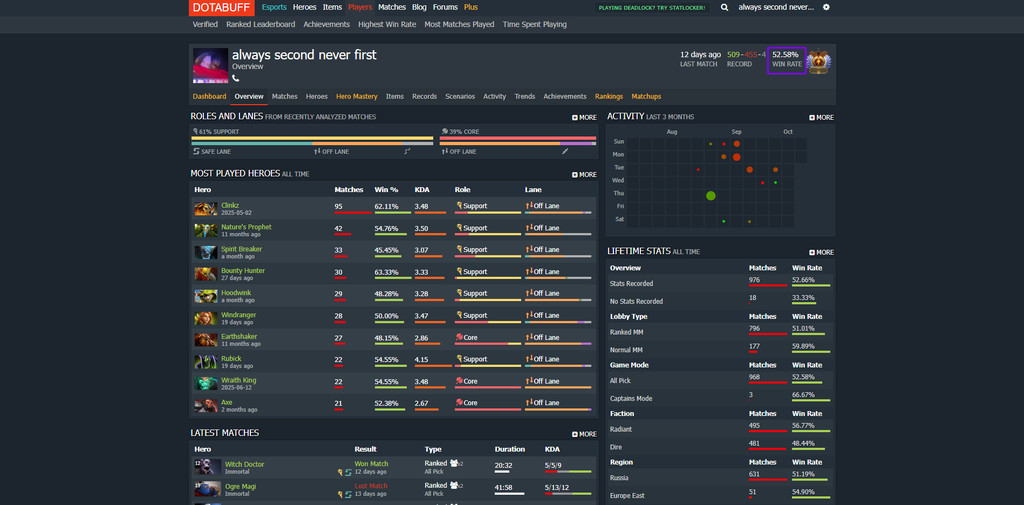Click the 39% CORE role bar
The width and height of the screenshot is (1024, 505).
pyautogui.click(x=518, y=138)
